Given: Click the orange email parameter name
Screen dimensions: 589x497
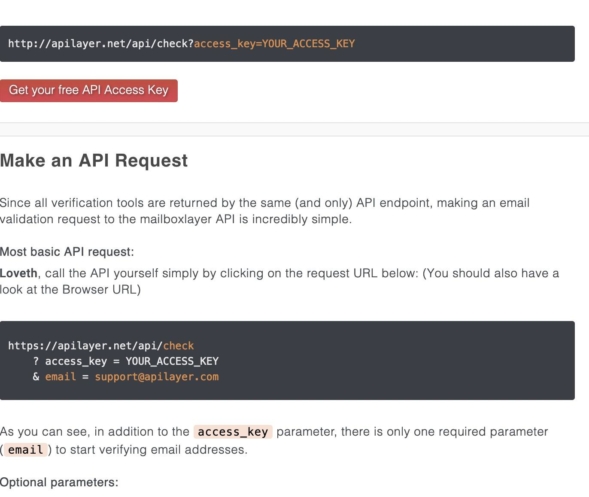Looking at the screenshot, I should pyautogui.click(x=60, y=376).
